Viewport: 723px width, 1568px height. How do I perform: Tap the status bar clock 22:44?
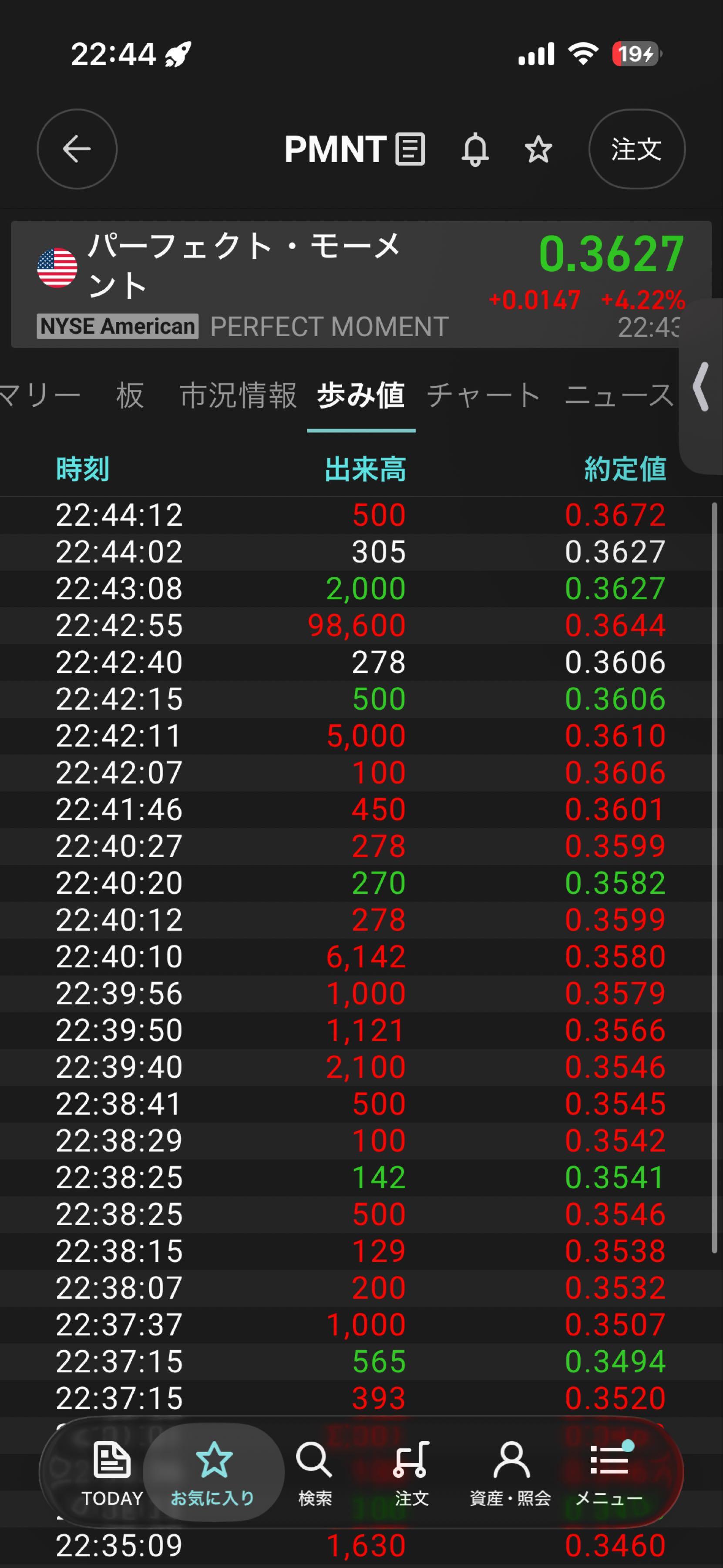coord(114,54)
